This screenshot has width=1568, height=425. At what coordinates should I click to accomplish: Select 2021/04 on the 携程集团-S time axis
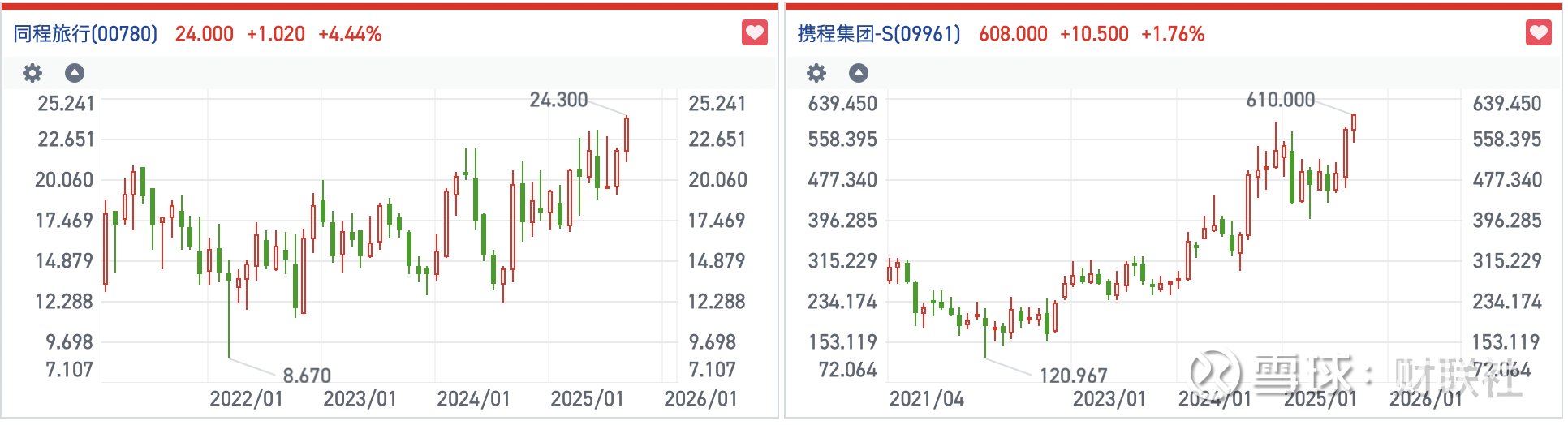[x=927, y=399]
